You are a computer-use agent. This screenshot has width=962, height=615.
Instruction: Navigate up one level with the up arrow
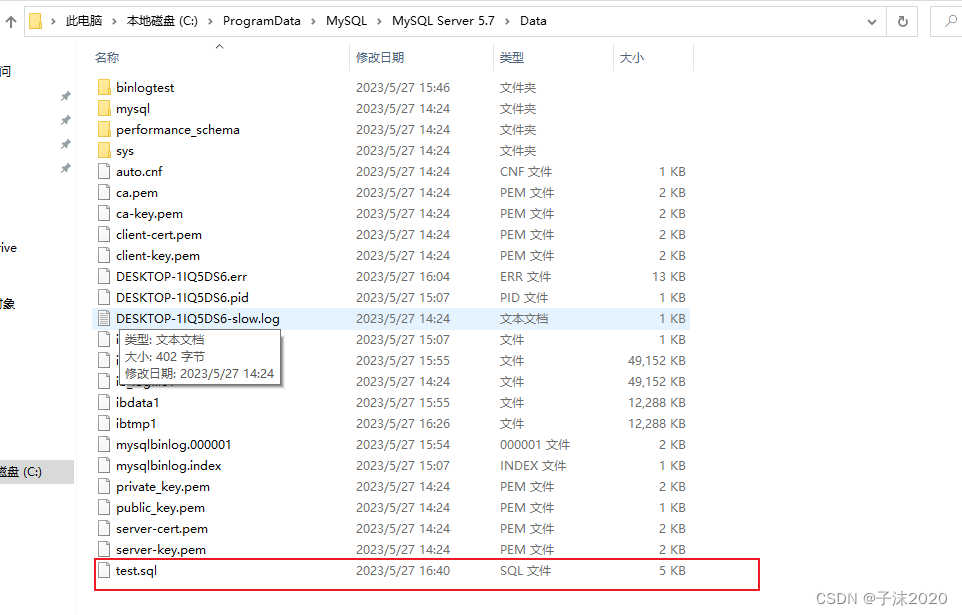click(x=10, y=20)
